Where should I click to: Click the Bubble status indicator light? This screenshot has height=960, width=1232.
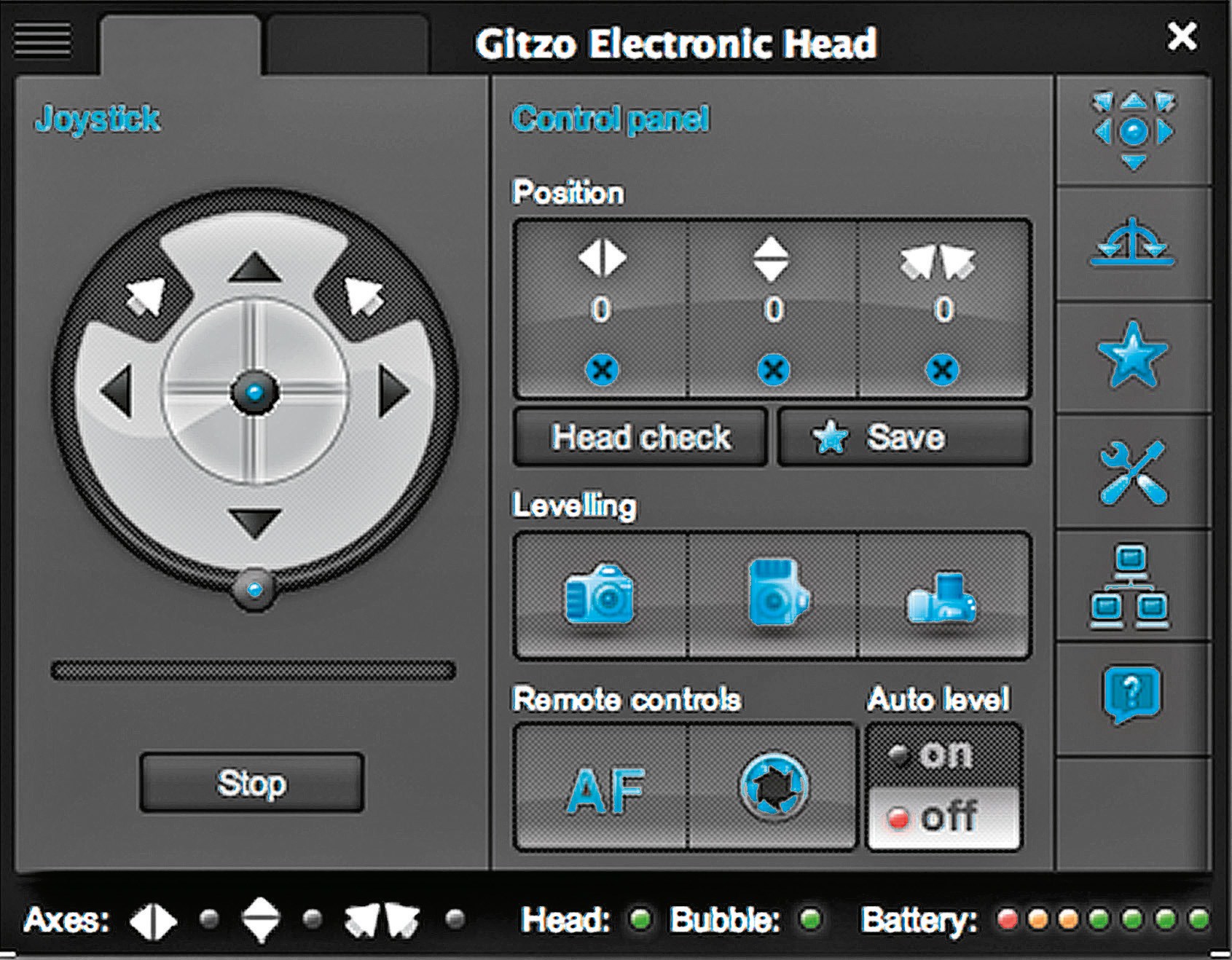[x=810, y=920]
